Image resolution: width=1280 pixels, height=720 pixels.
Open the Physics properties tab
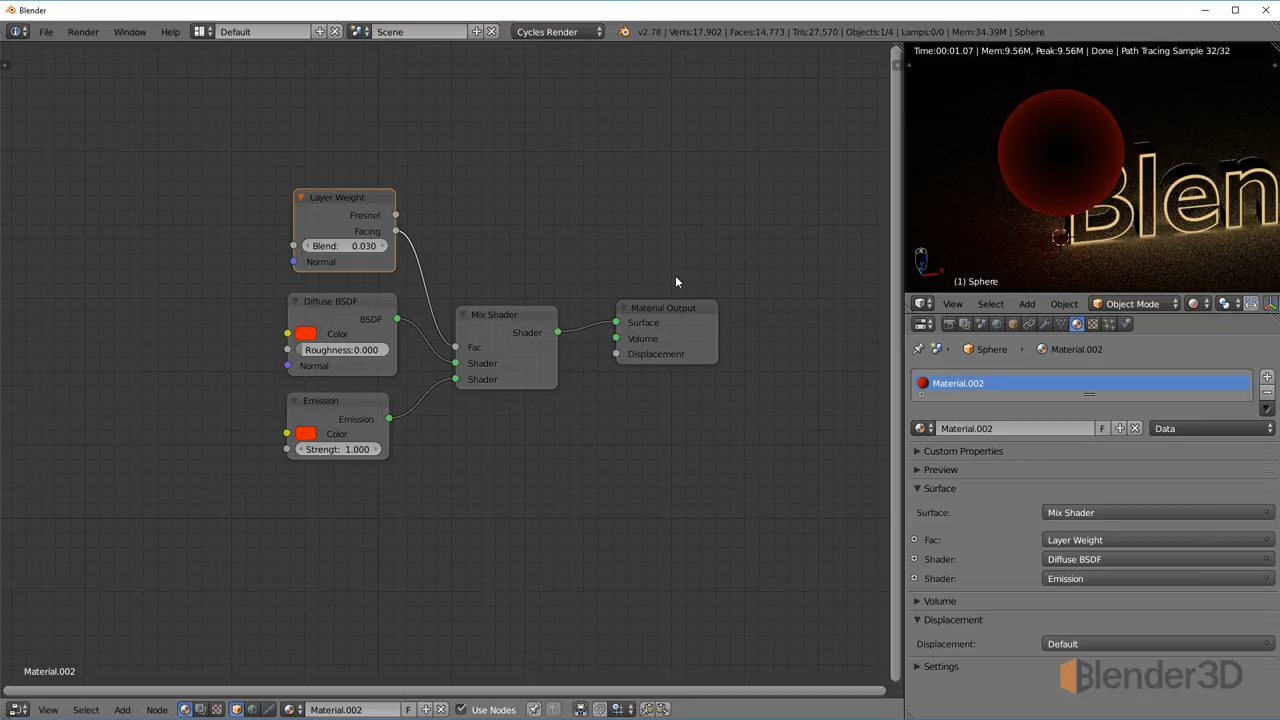pos(1125,324)
